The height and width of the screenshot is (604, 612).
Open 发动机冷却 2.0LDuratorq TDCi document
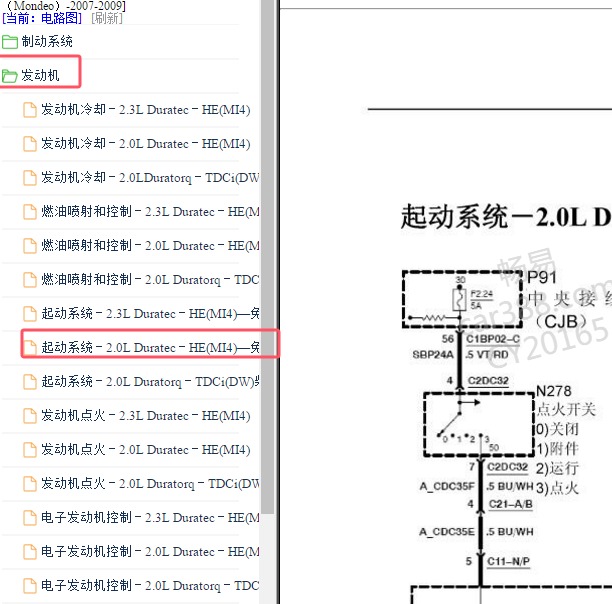(150, 178)
